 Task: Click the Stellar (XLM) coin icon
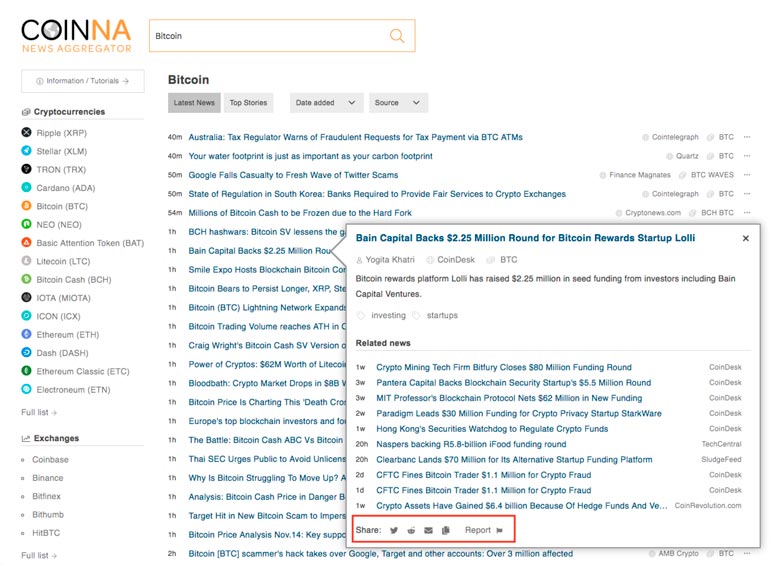click(26, 150)
